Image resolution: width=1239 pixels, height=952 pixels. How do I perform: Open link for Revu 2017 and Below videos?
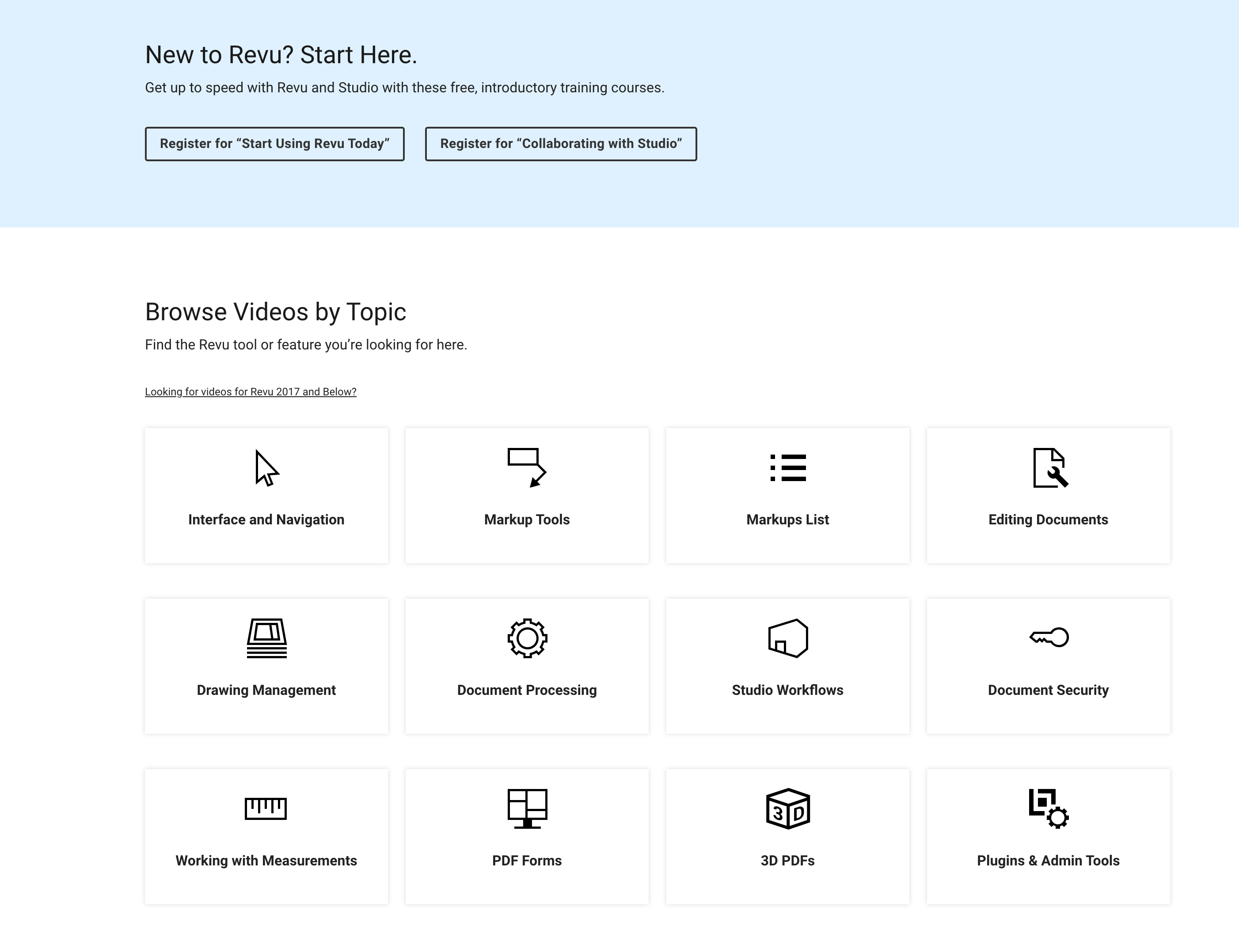coord(251,392)
